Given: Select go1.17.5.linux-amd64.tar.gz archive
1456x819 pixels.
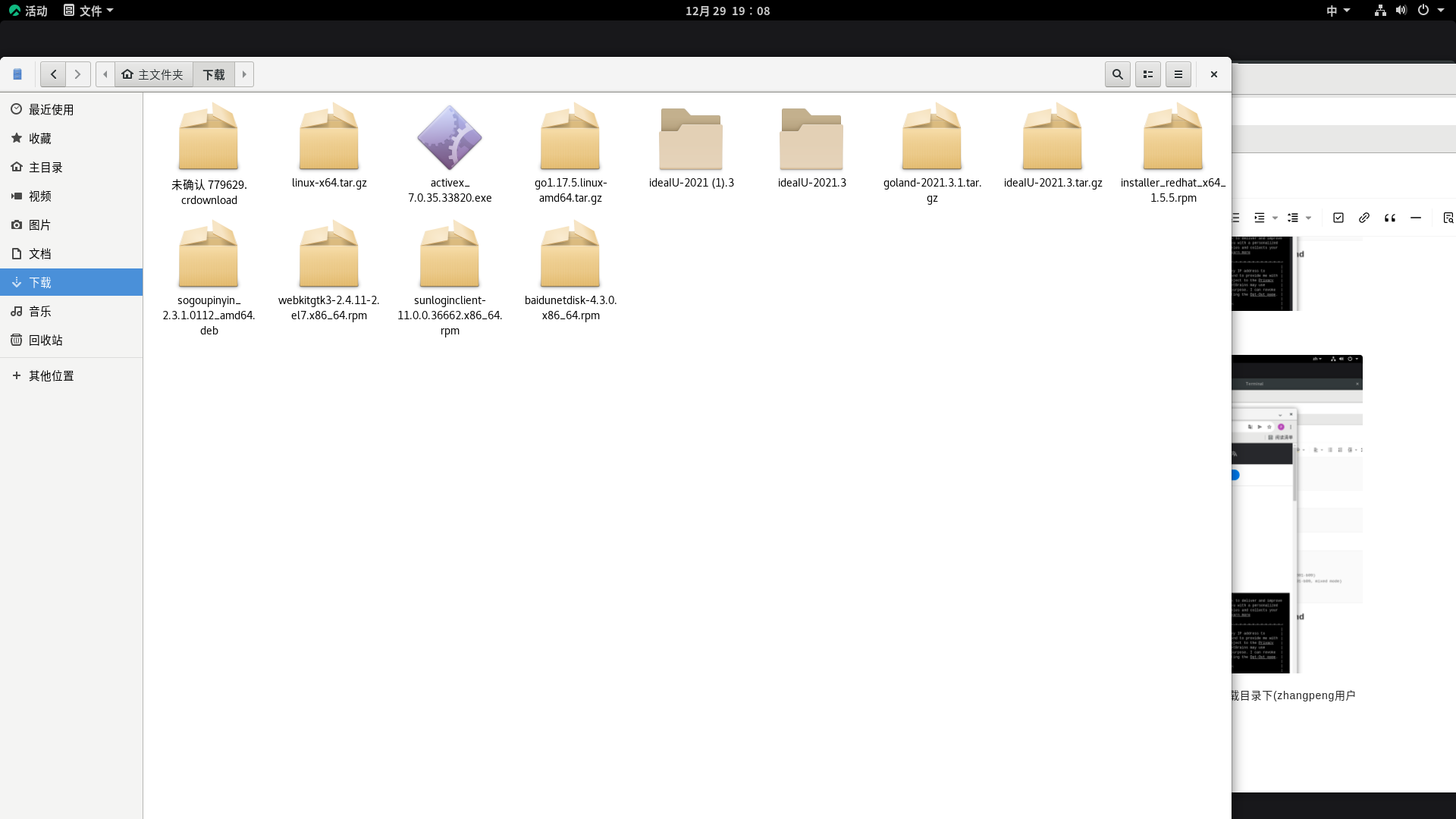Looking at the screenshot, I should coord(570,154).
